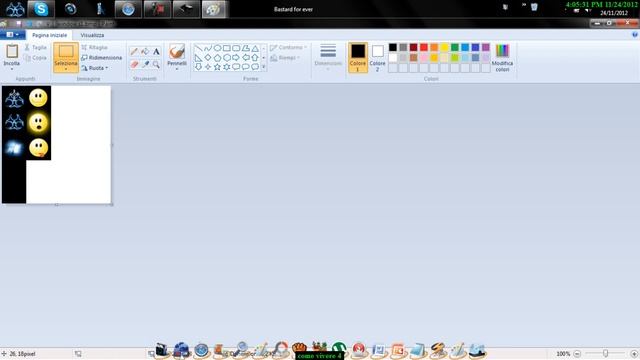640x360 pixels.
Task: Choose the six-point star shape
Action: click(227, 67)
